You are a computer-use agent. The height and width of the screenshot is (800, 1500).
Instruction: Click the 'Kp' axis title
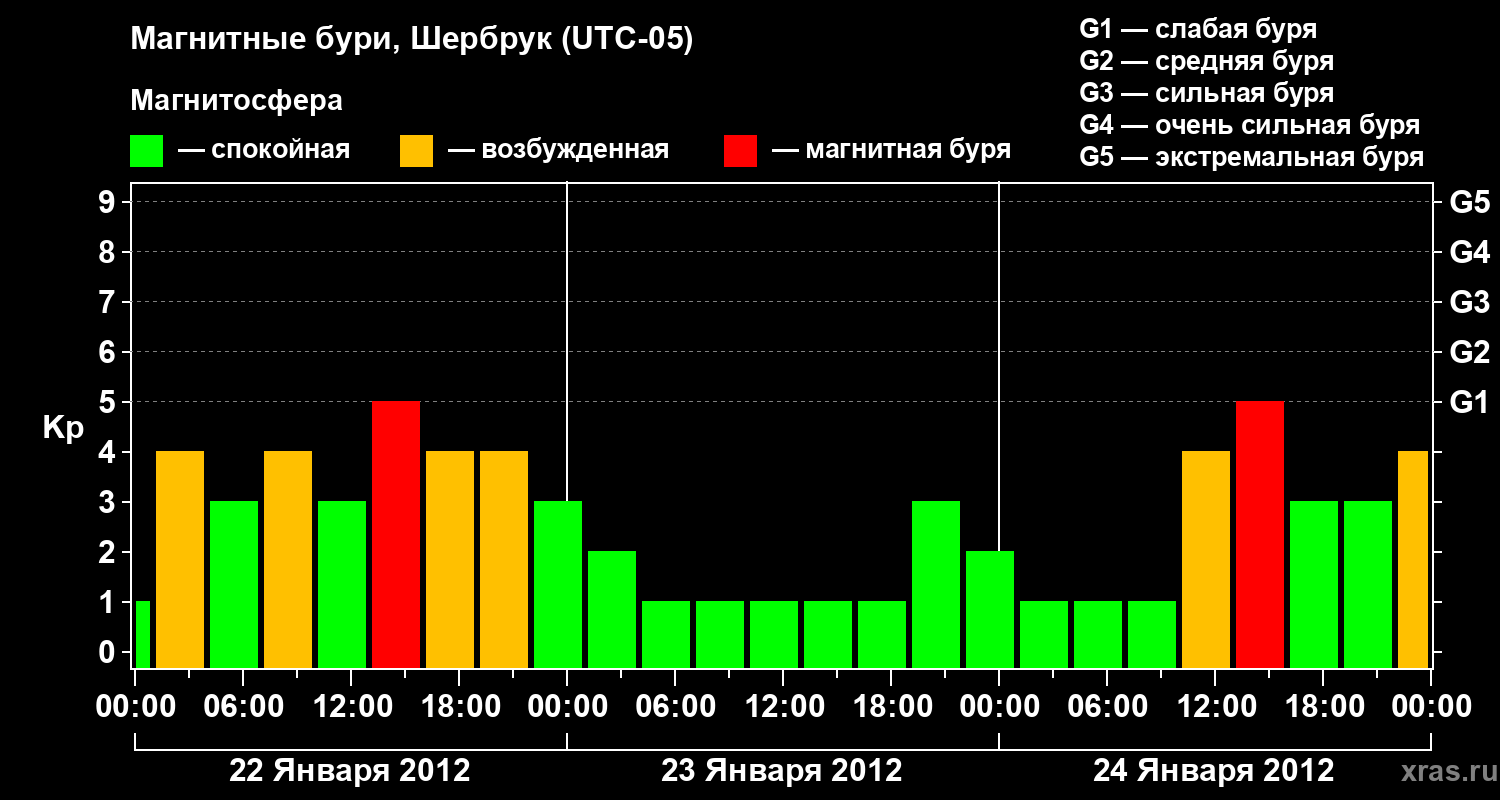tap(63, 428)
